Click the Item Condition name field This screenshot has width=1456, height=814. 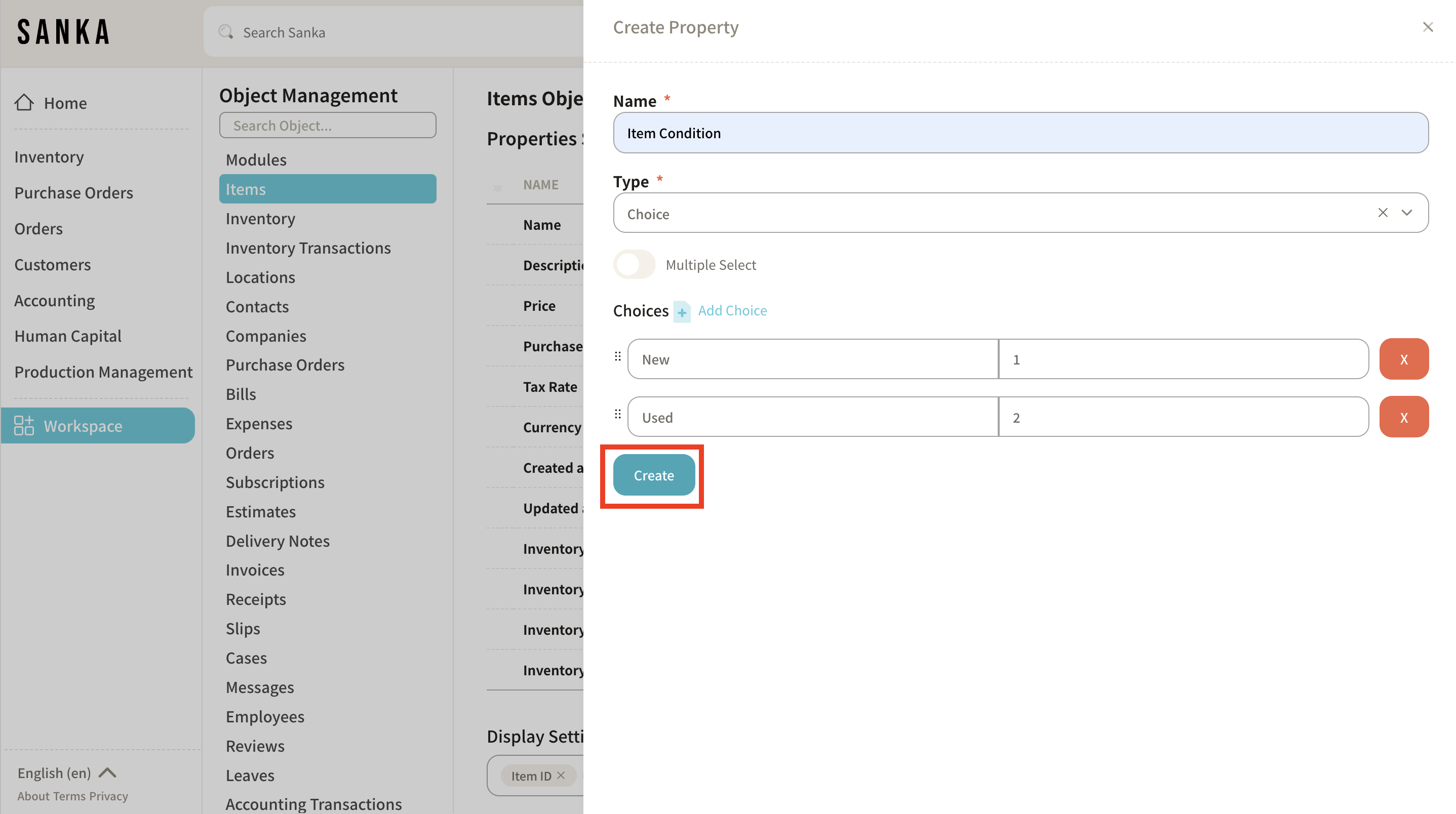tap(1020, 133)
